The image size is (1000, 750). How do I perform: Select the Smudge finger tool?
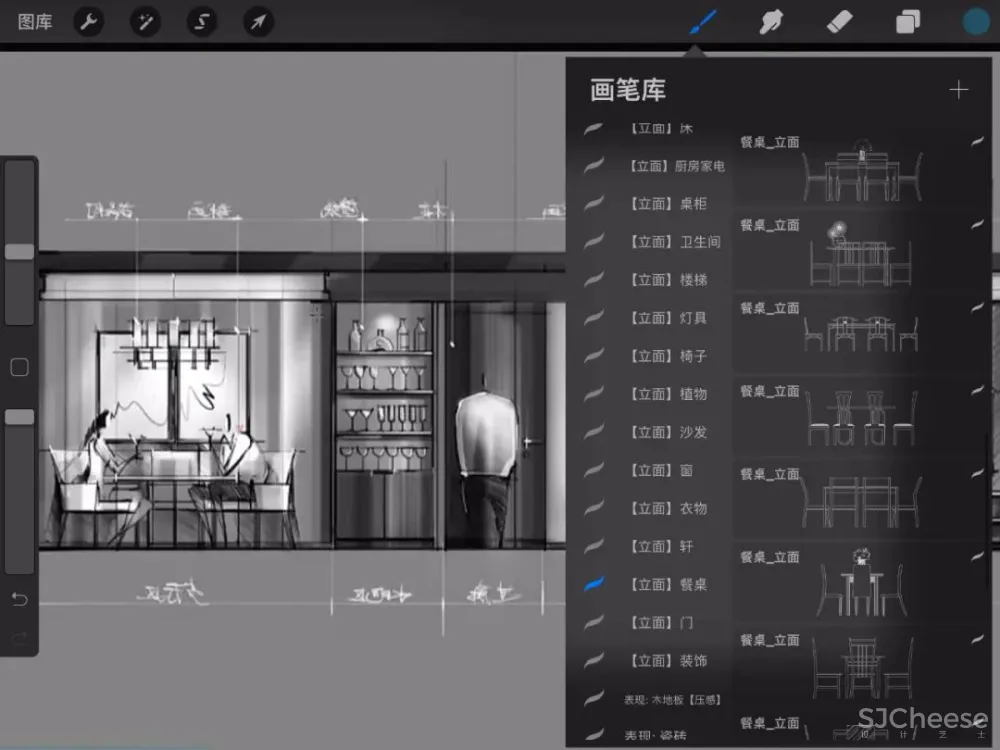tap(770, 22)
